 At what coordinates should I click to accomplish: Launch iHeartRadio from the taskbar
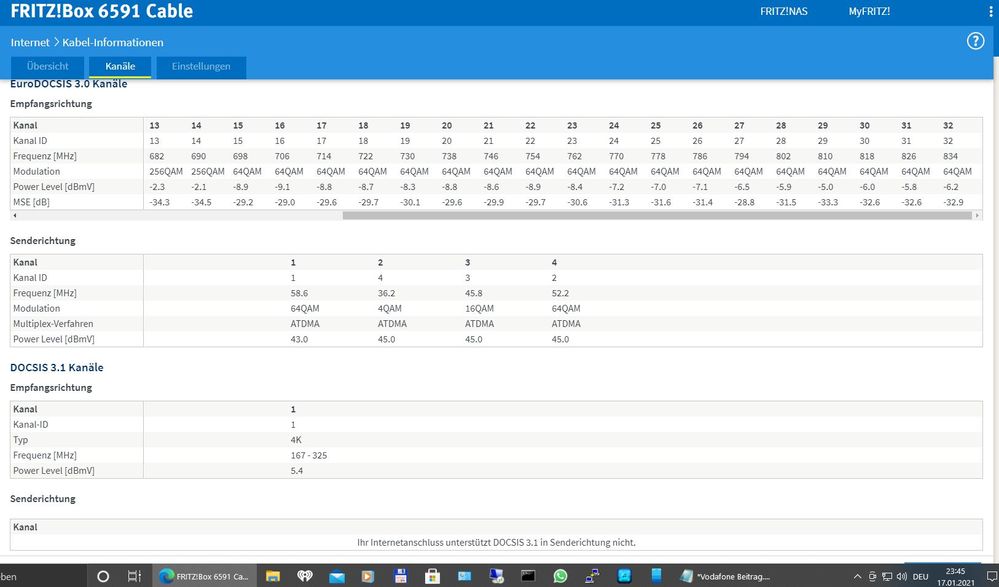point(304,576)
